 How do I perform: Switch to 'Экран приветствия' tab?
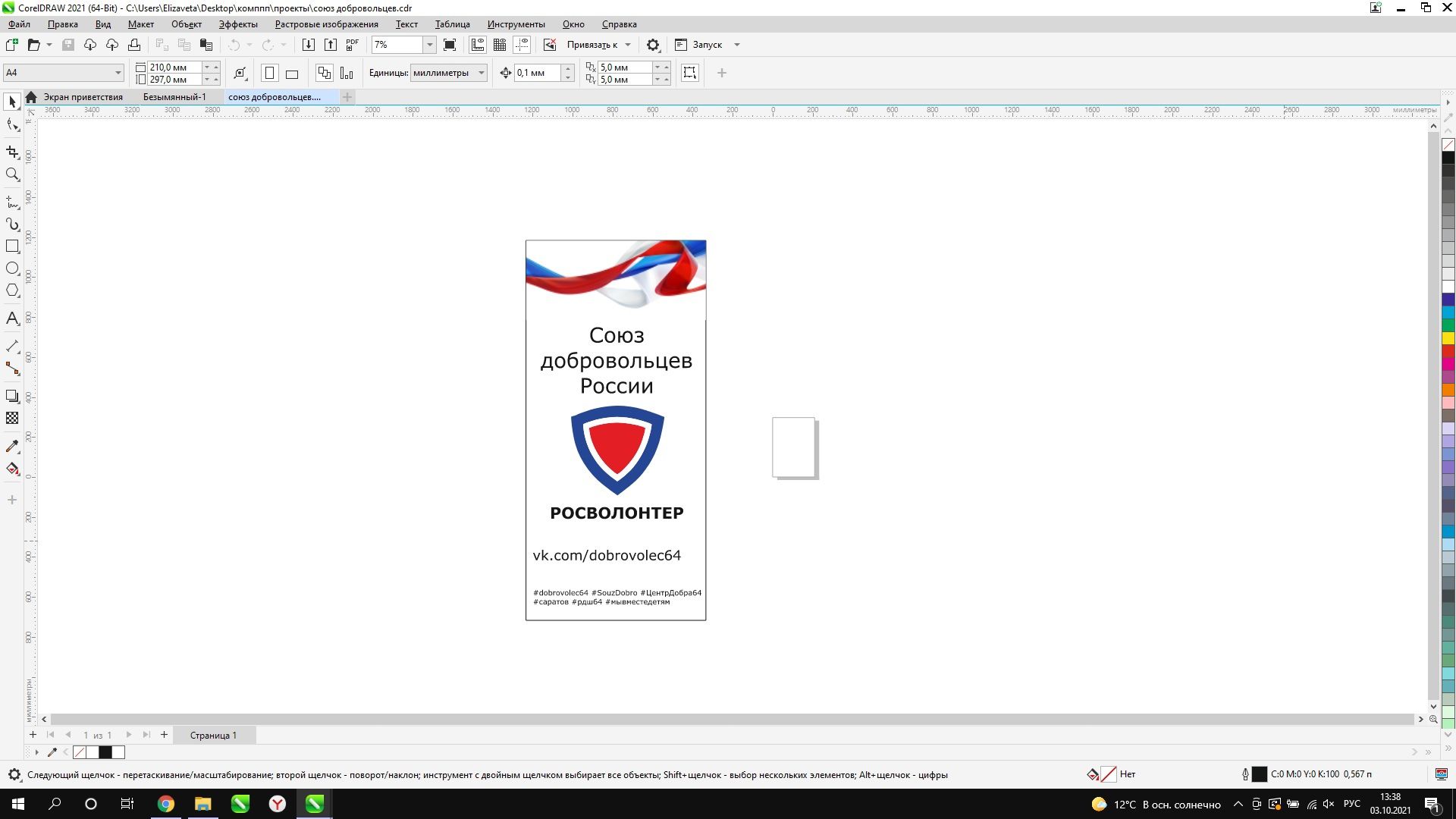(x=83, y=97)
